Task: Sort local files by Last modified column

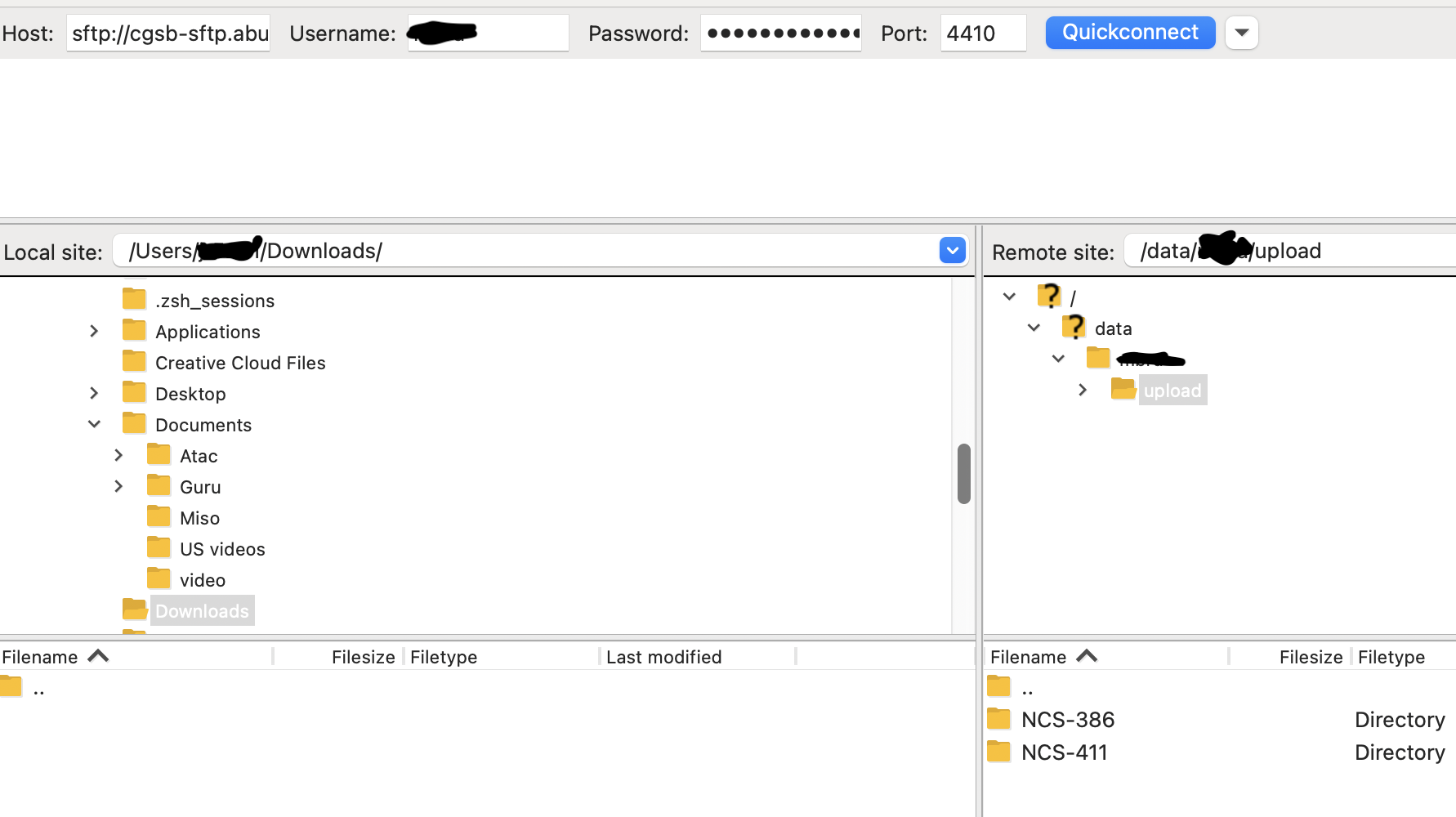Action: coord(663,657)
